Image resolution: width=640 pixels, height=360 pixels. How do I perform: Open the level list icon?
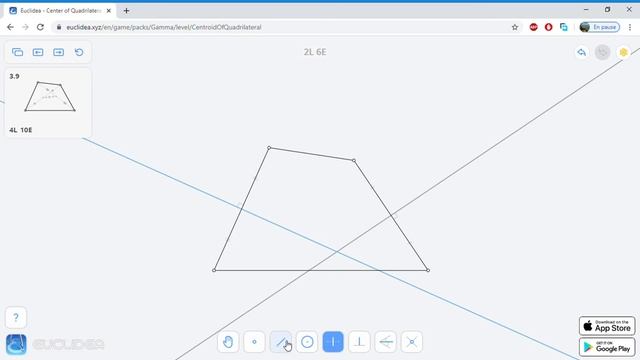coord(18,52)
